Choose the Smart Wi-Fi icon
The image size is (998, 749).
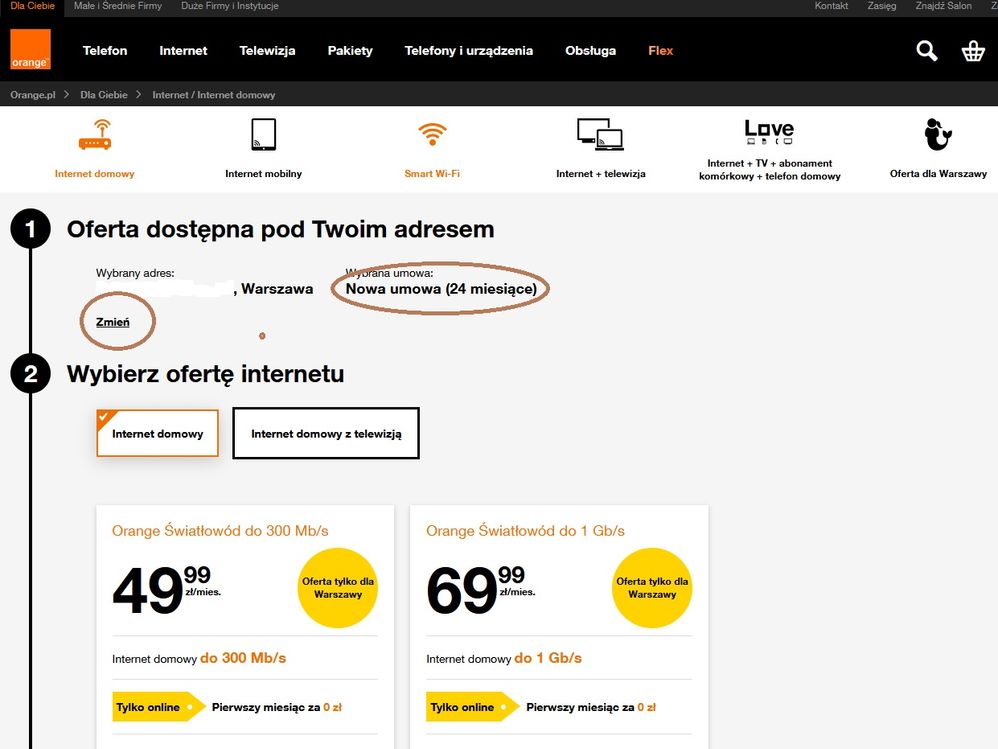point(432,134)
